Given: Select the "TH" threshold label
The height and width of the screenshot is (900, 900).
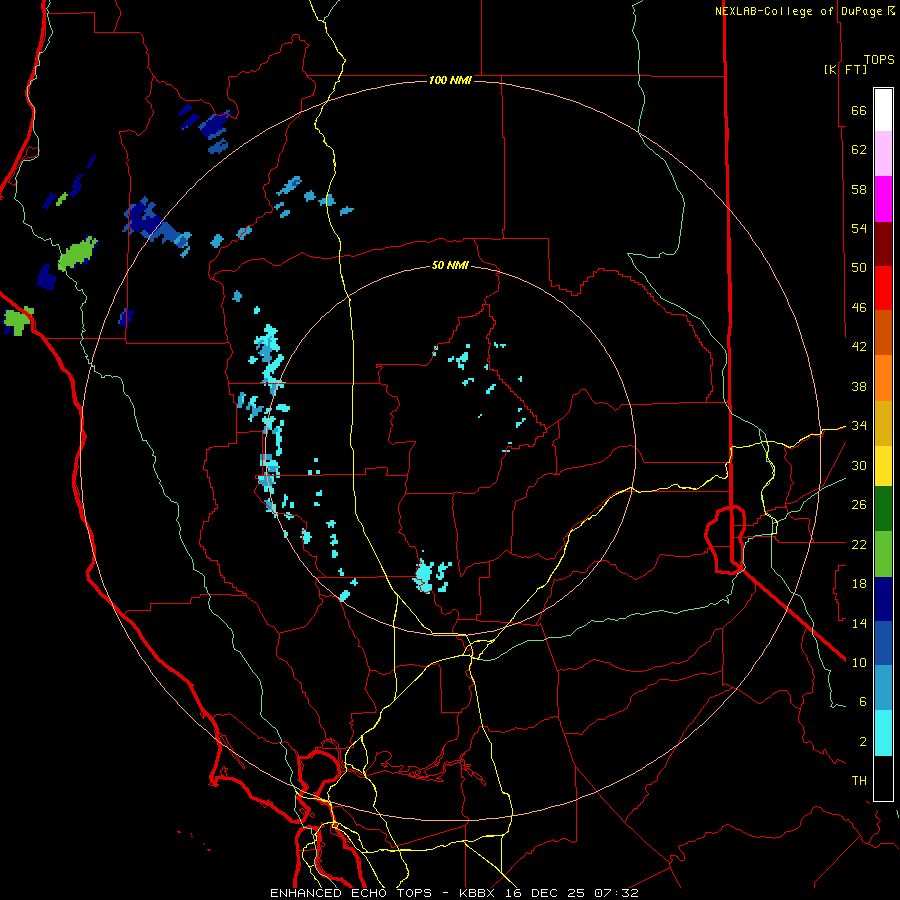Looking at the screenshot, I should point(859,780).
